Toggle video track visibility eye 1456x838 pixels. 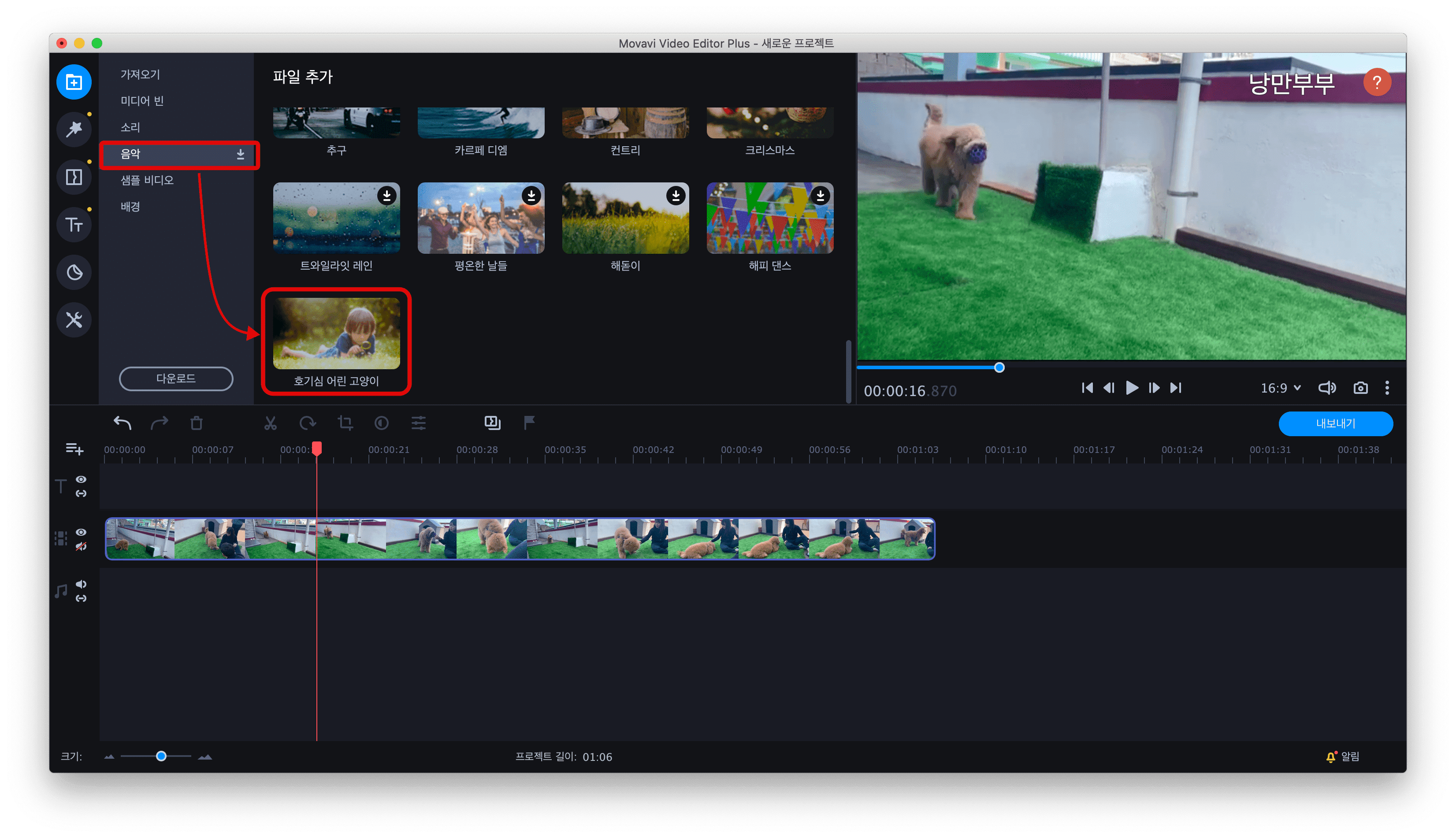(81, 532)
